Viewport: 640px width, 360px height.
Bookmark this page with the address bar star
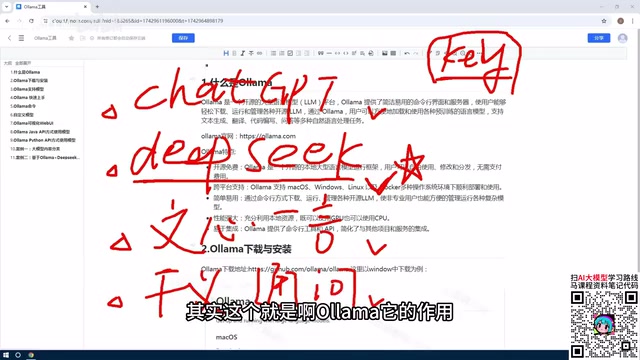[x=604, y=21]
